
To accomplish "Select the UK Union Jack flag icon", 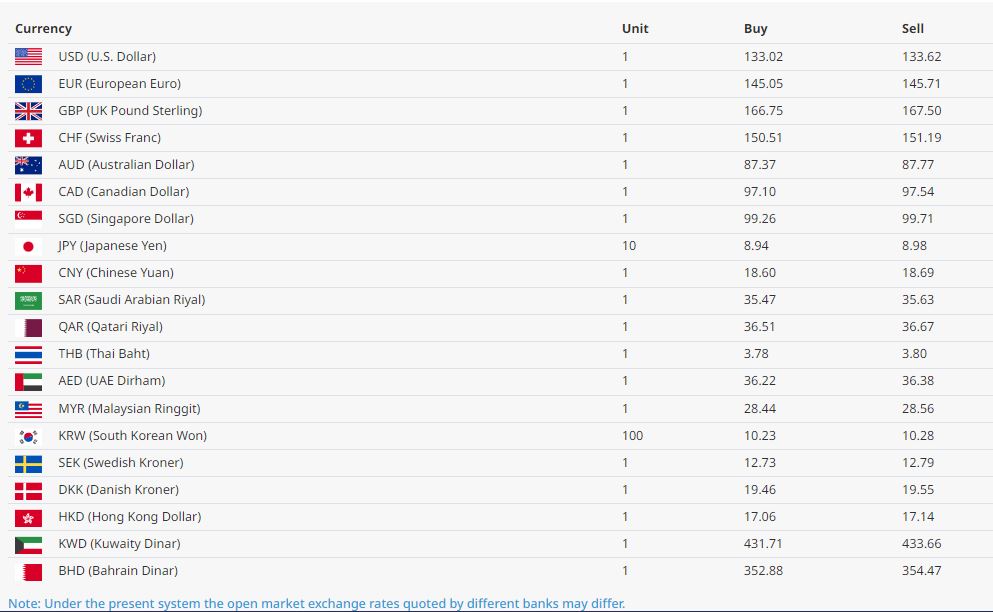I will [x=28, y=111].
